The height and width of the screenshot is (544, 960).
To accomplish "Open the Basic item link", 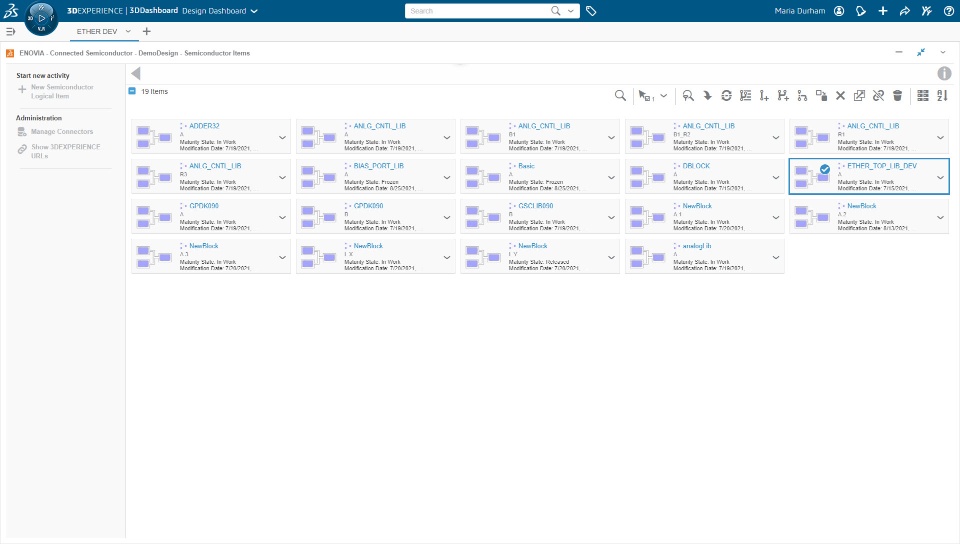I will tap(526, 166).
